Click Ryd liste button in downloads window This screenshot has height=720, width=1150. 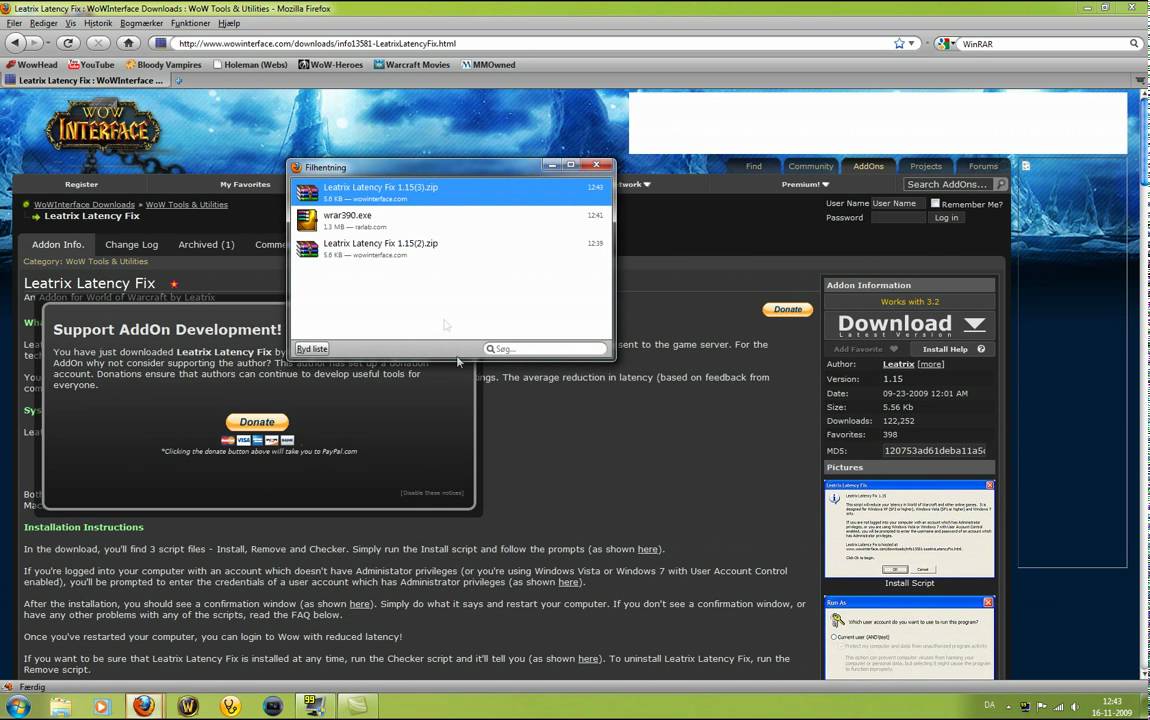point(312,349)
